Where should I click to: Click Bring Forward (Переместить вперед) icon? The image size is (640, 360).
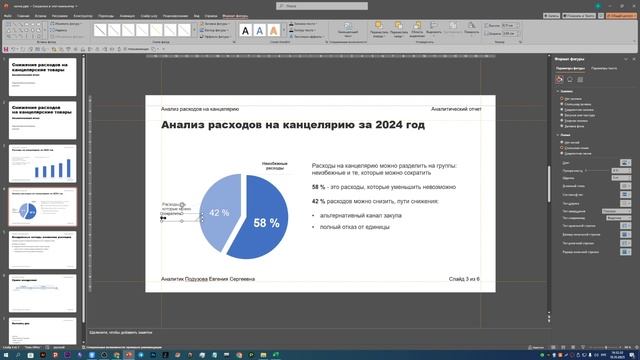(x=378, y=26)
